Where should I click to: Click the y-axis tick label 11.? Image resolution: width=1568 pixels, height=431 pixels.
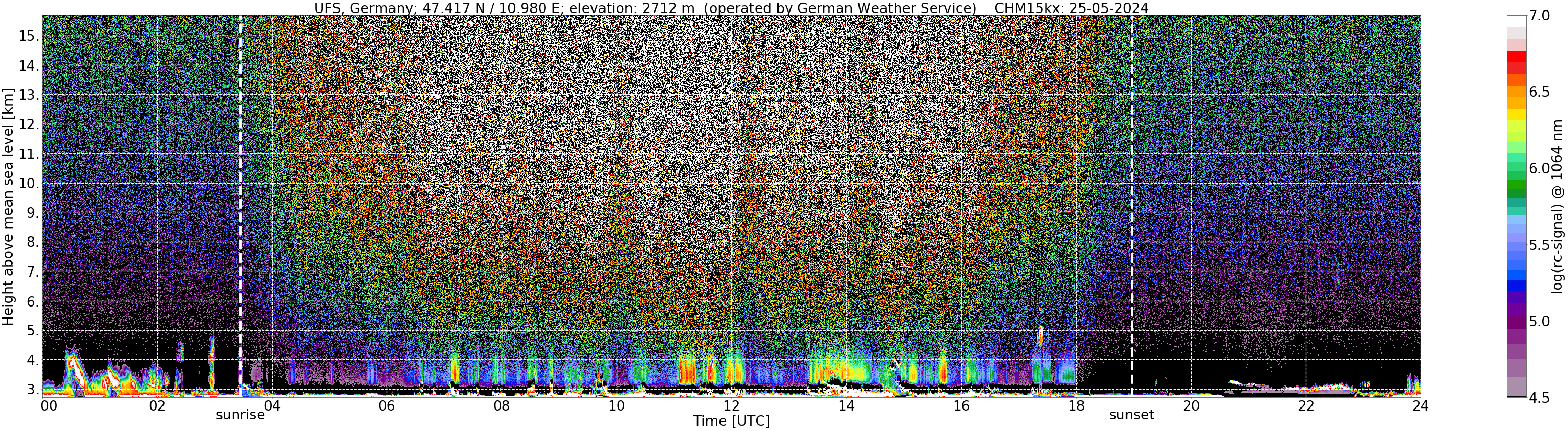29,154
